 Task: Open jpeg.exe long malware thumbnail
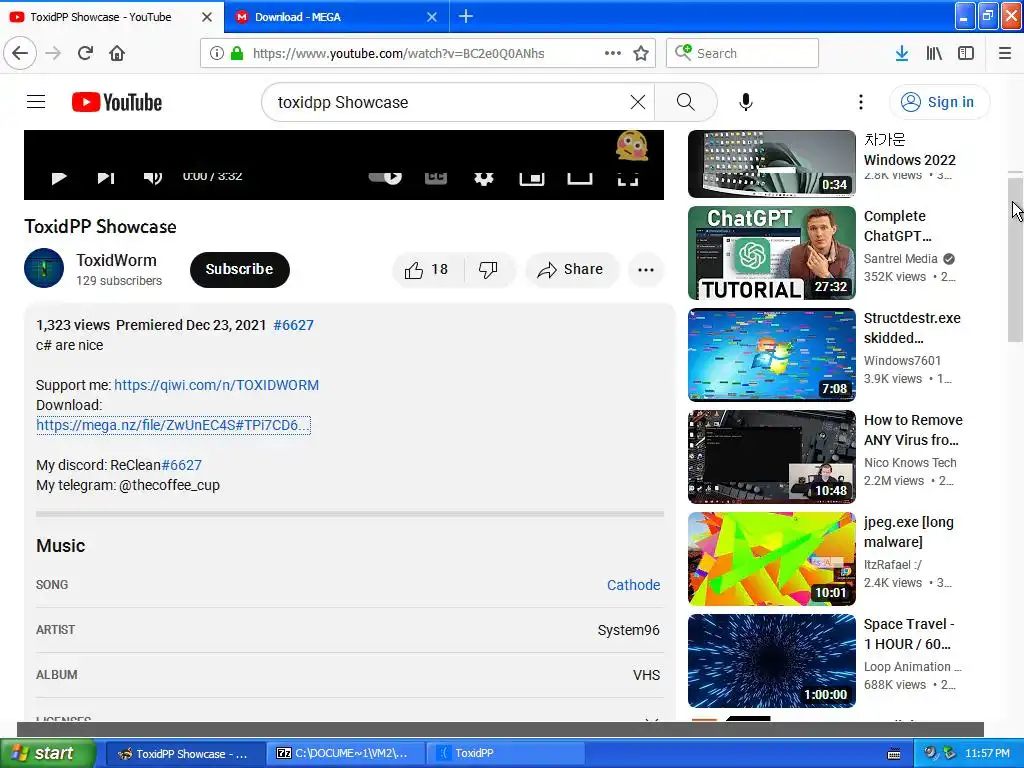[771, 559]
